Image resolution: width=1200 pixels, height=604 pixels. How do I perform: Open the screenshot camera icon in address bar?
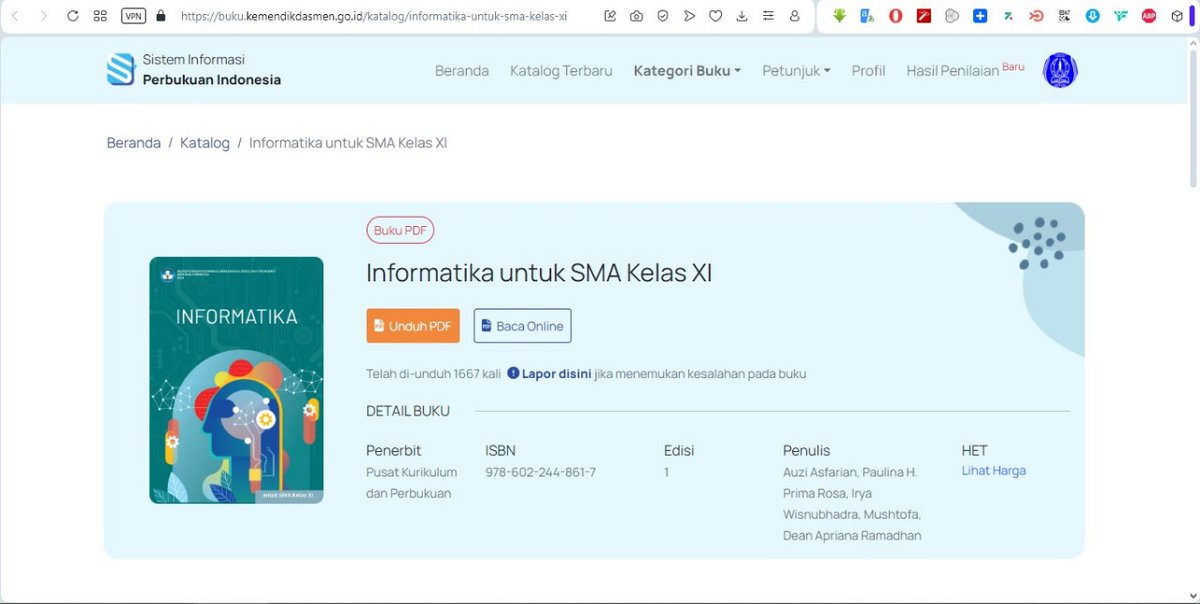pyautogui.click(x=636, y=15)
